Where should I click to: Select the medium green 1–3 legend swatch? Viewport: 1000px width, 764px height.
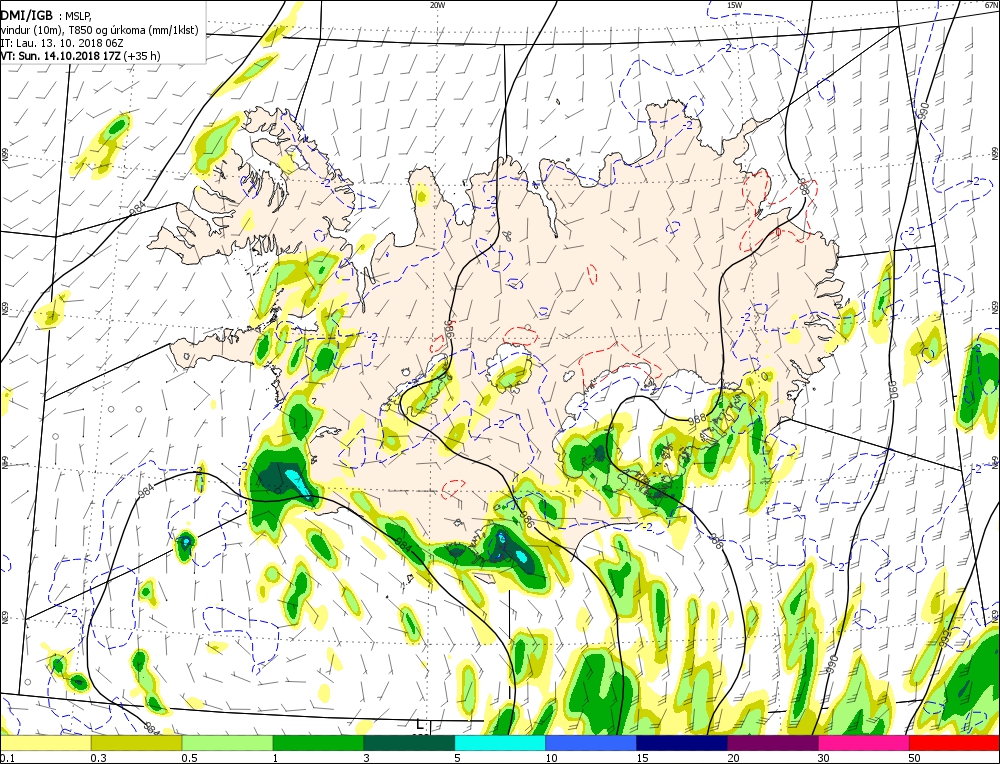click(318, 743)
